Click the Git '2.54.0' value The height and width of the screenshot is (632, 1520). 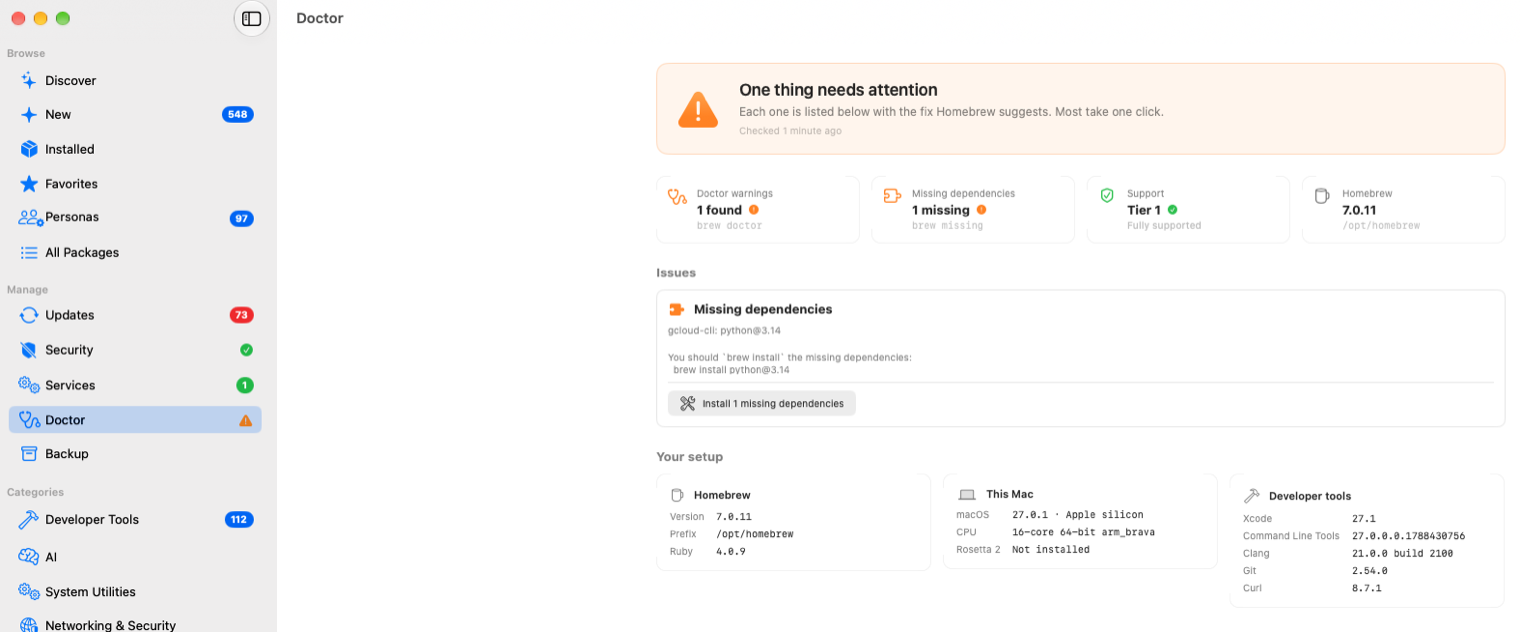tap(1370, 571)
